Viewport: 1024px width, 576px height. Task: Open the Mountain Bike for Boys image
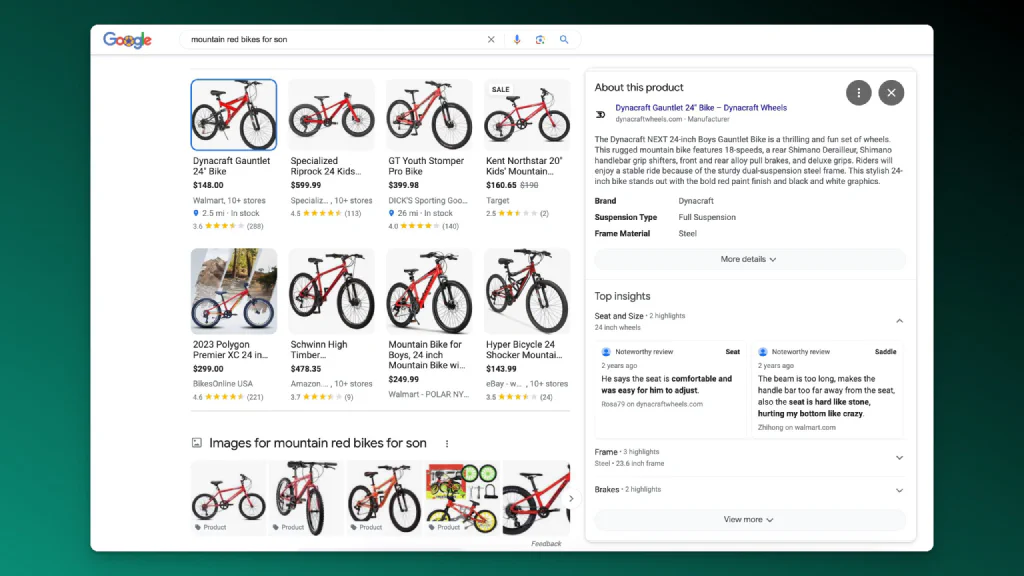coord(429,291)
